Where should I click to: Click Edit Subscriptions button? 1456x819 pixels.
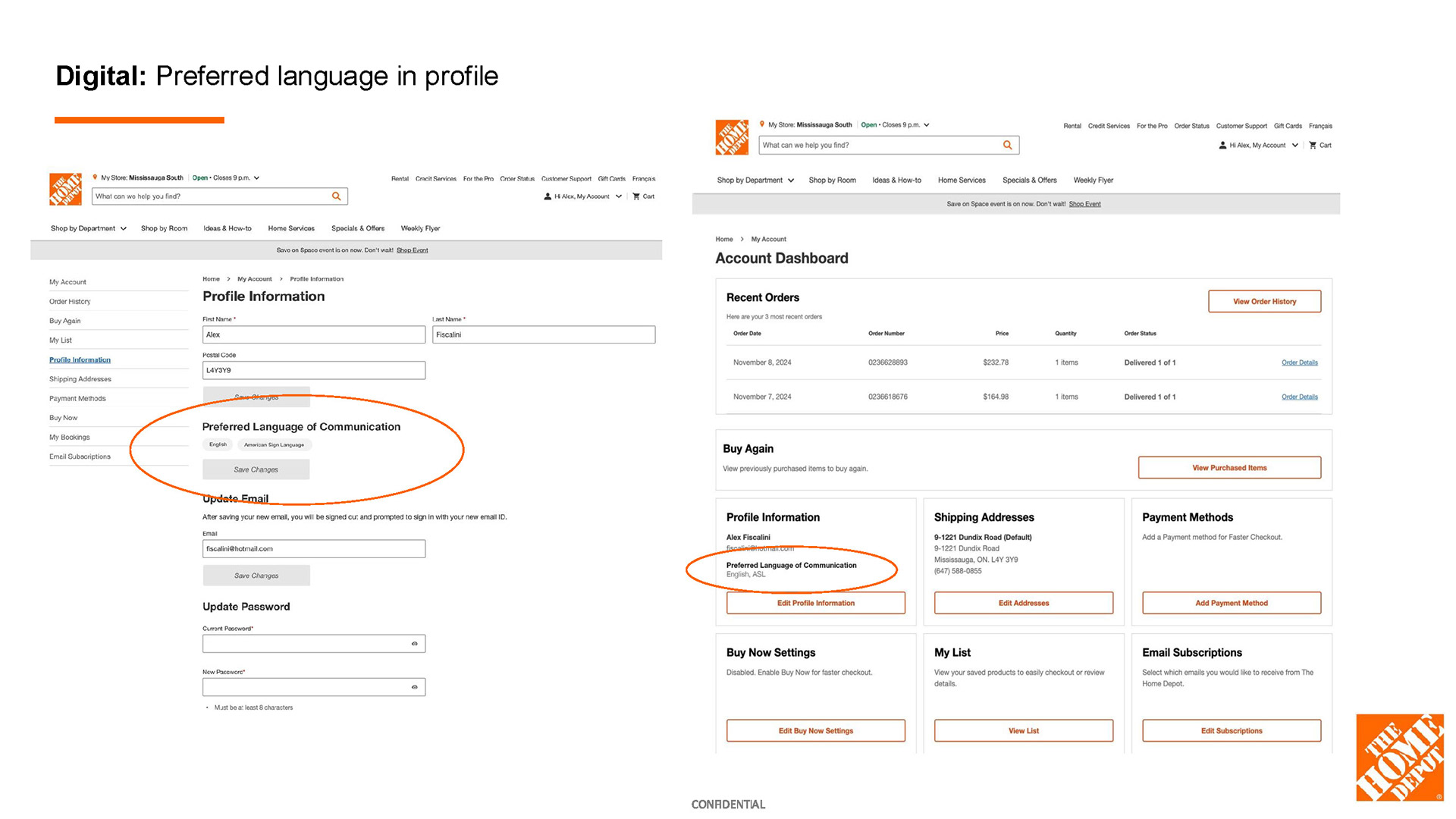(x=1232, y=731)
